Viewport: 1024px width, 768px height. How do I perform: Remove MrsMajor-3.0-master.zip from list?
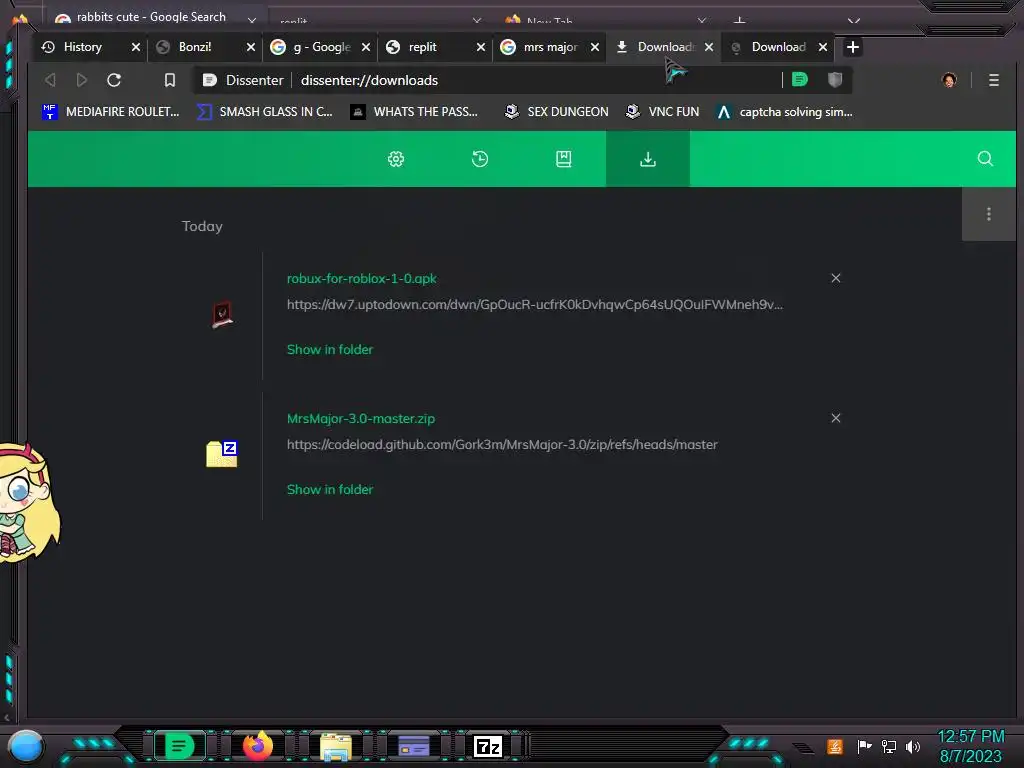click(x=836, y=418)
